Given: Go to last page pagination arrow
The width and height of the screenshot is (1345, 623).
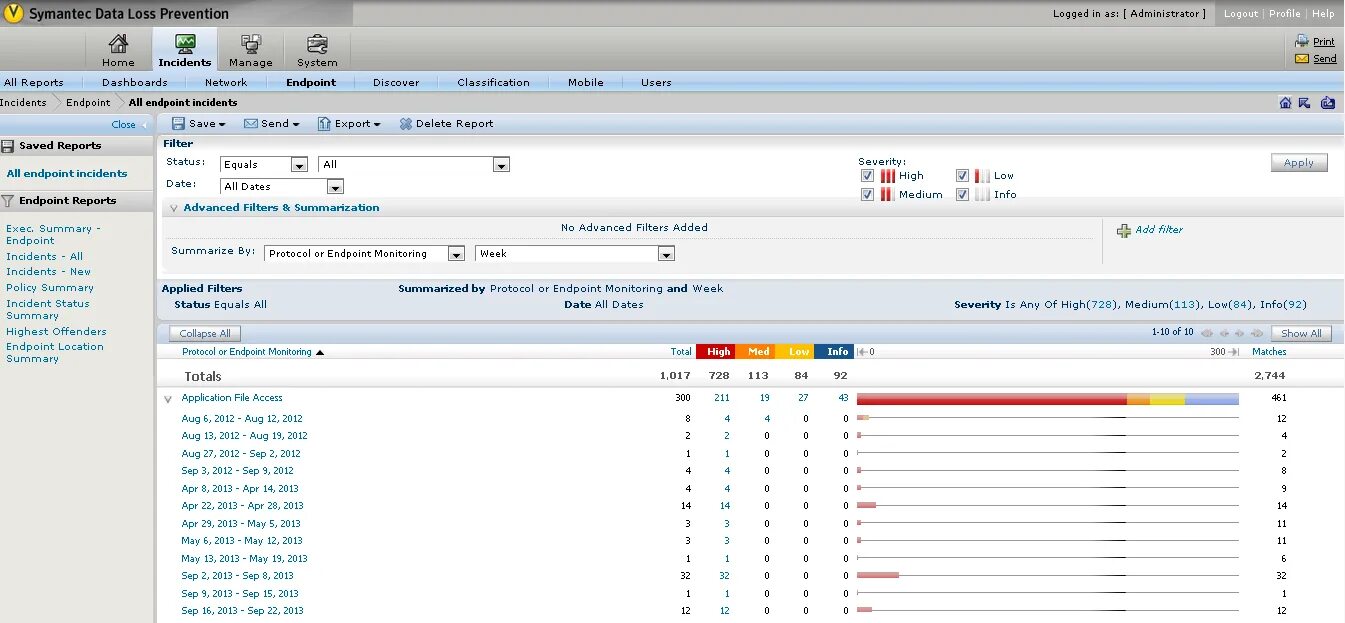Looking at the screenshot, I should [1257, 333].
